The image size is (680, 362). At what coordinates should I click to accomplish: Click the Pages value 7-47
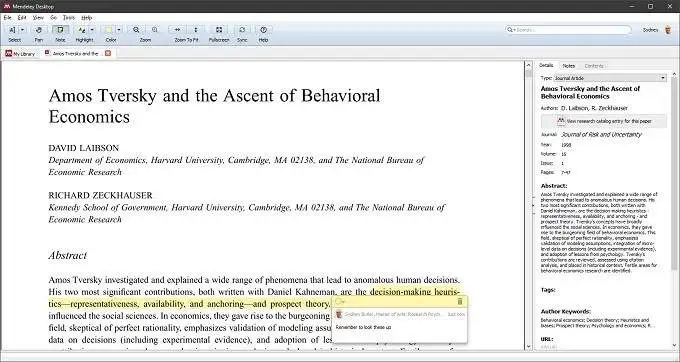566,173
